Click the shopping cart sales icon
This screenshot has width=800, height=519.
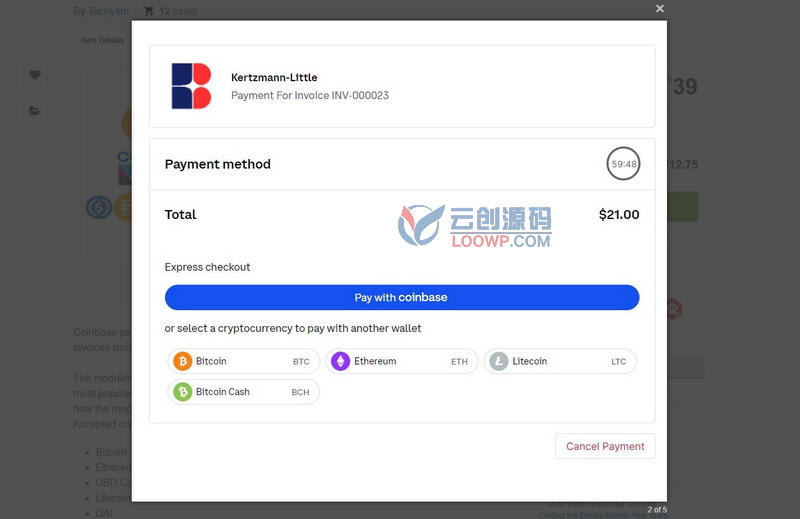(x=148, y=11)
